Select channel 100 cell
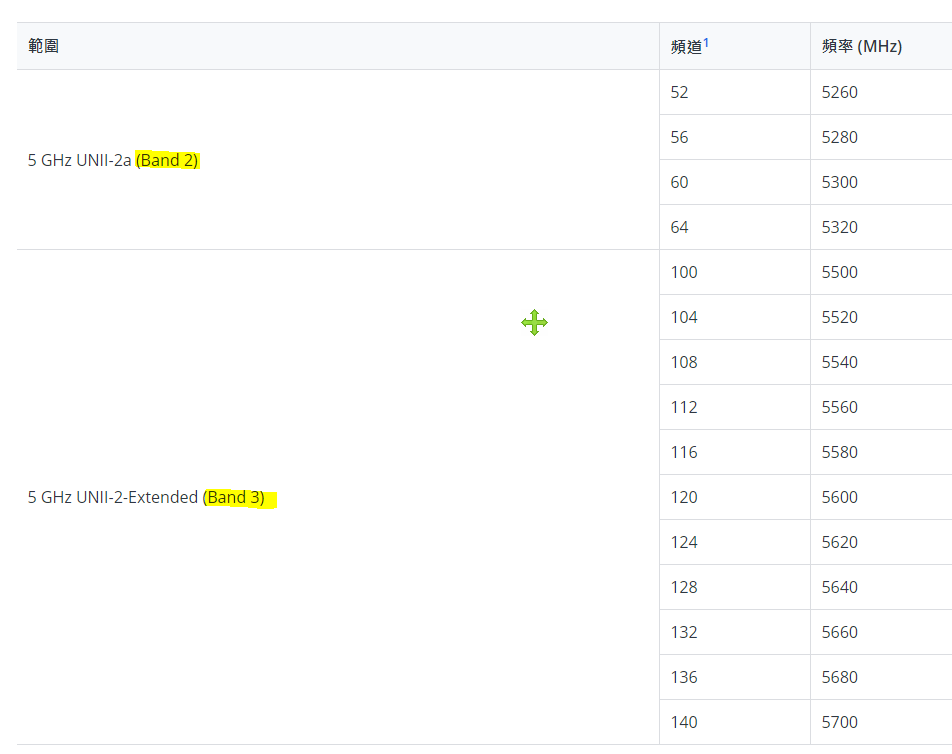 point(735,272)
